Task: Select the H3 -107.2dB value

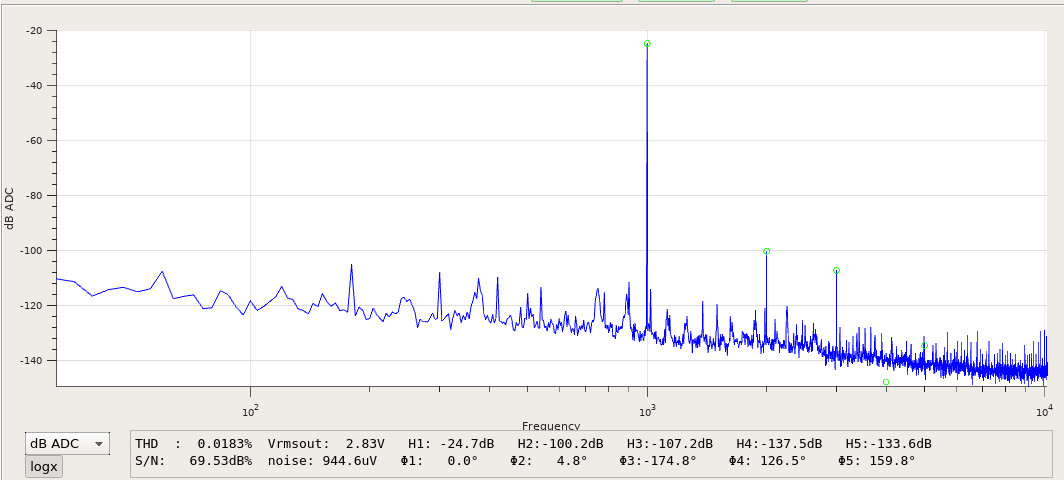Action: [x=670, y=443]
